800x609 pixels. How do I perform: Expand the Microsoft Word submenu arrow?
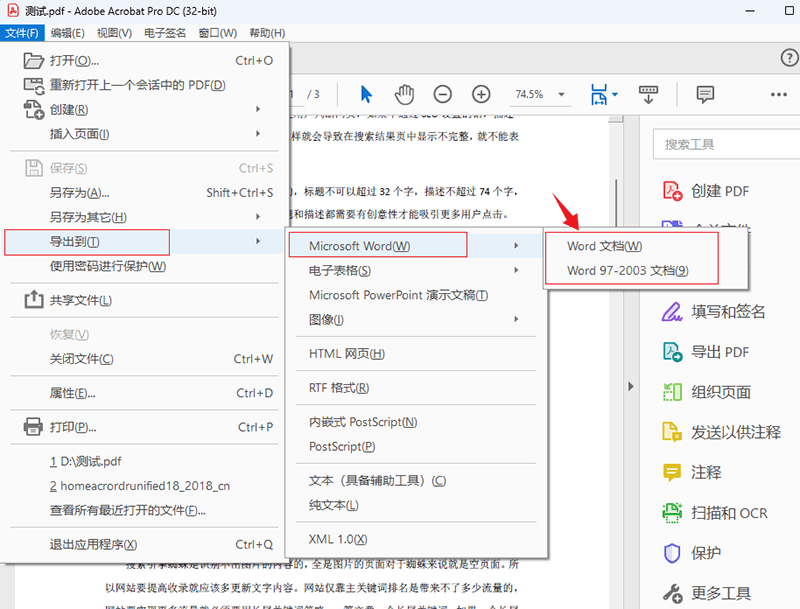pos(516,245)
